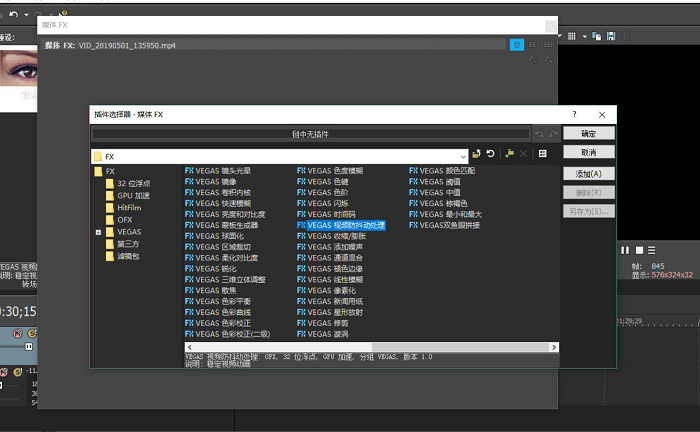The image size is (700, 432).
Task: Select VEGAS 区域裁切 plug-in
Action: pos(218,247)
